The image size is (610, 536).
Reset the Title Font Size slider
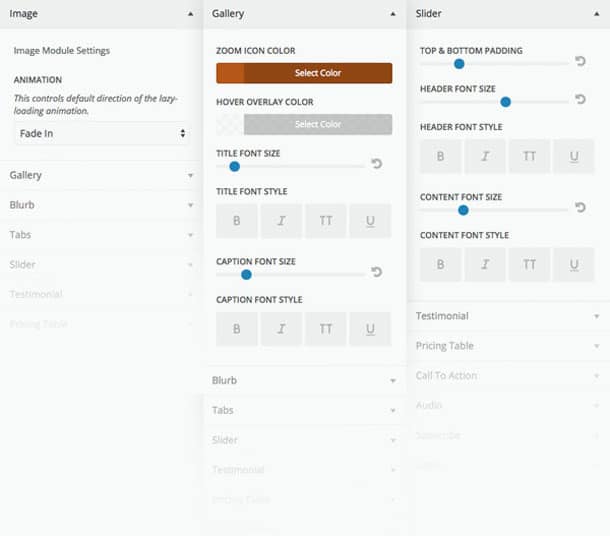(376, 164)
